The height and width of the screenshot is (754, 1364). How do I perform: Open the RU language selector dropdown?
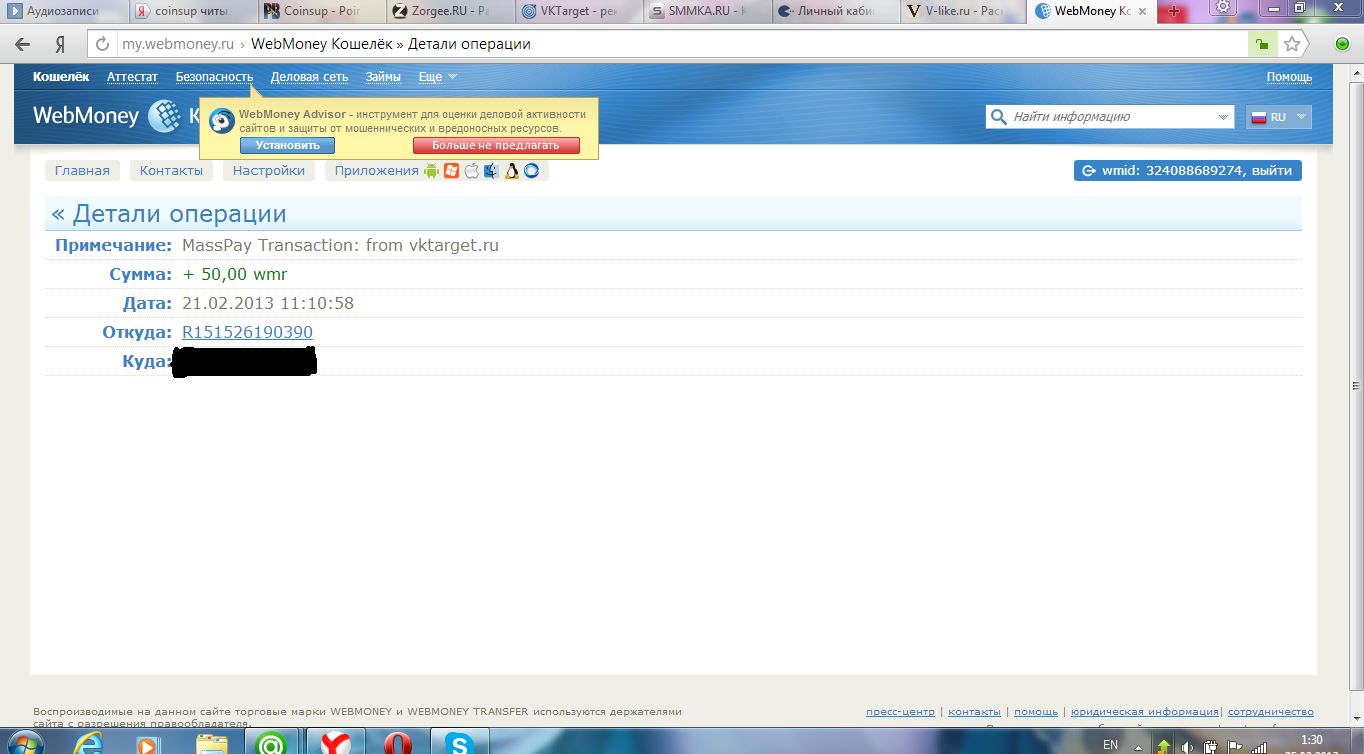point(1279,117)
